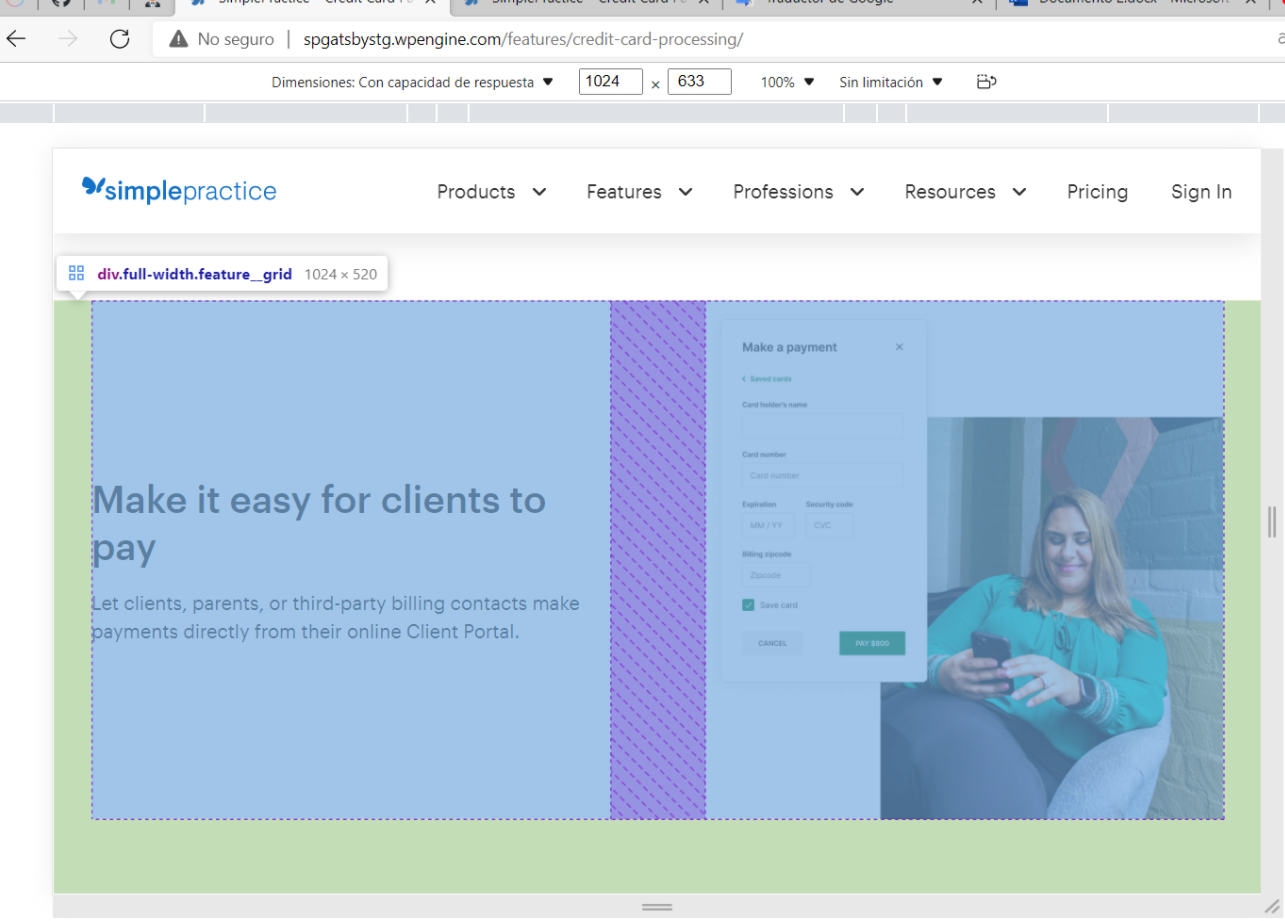The width and height of the screenshot is (1285, 921).
Task: Click the rotate device orientation icon
Action: coord(986,81)
